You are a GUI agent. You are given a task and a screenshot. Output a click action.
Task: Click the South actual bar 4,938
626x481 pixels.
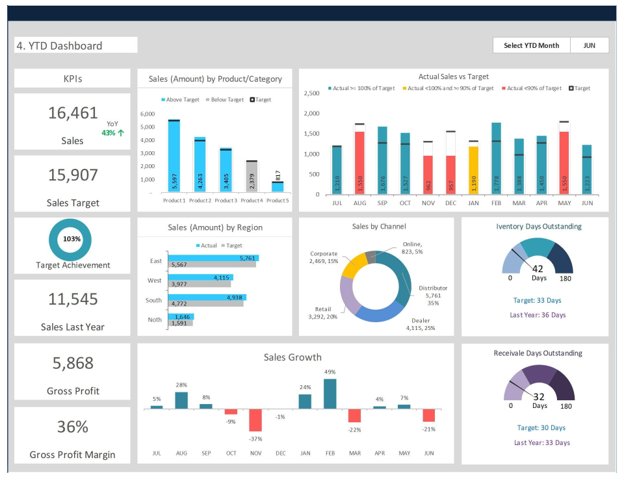coord(207,297)
